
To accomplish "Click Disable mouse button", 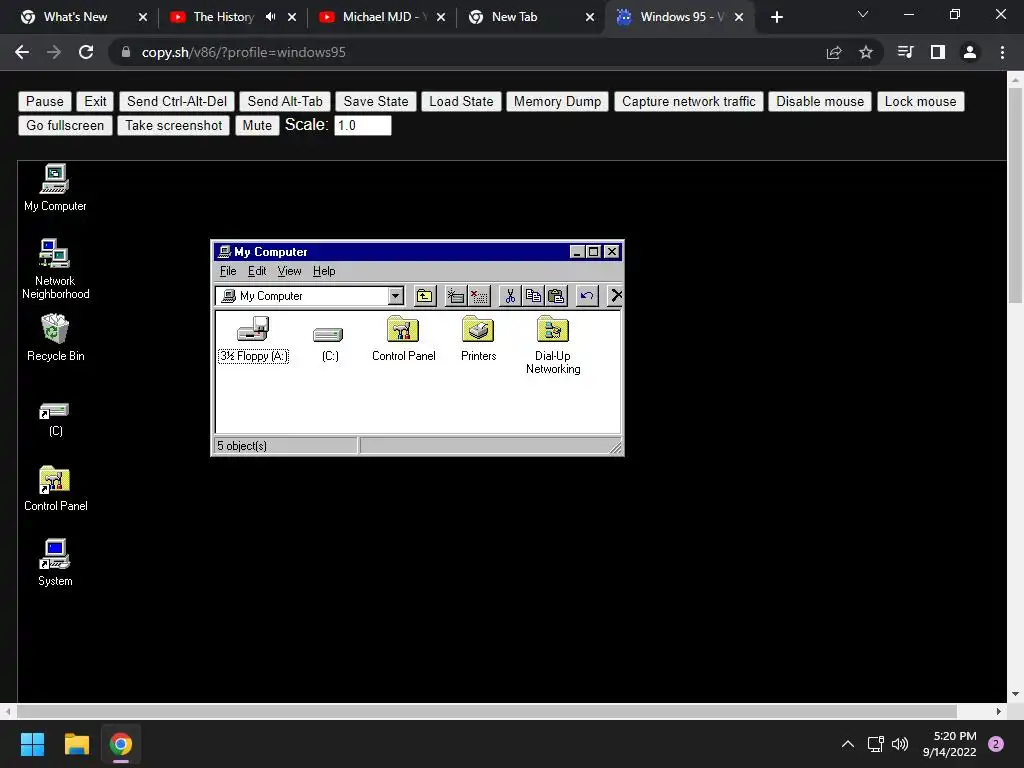I will [x=820, y=101].
